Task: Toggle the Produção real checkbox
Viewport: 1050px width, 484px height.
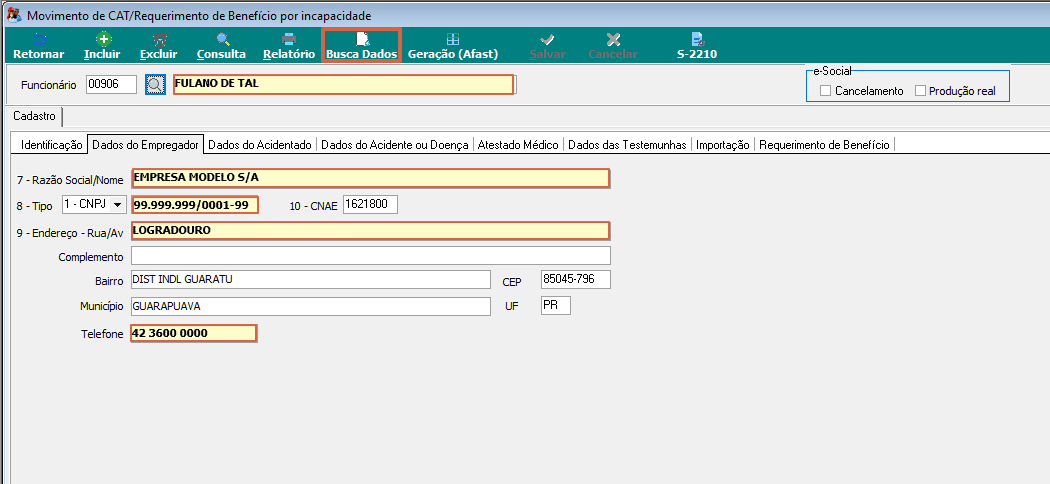Action: [x=920, y=90]
